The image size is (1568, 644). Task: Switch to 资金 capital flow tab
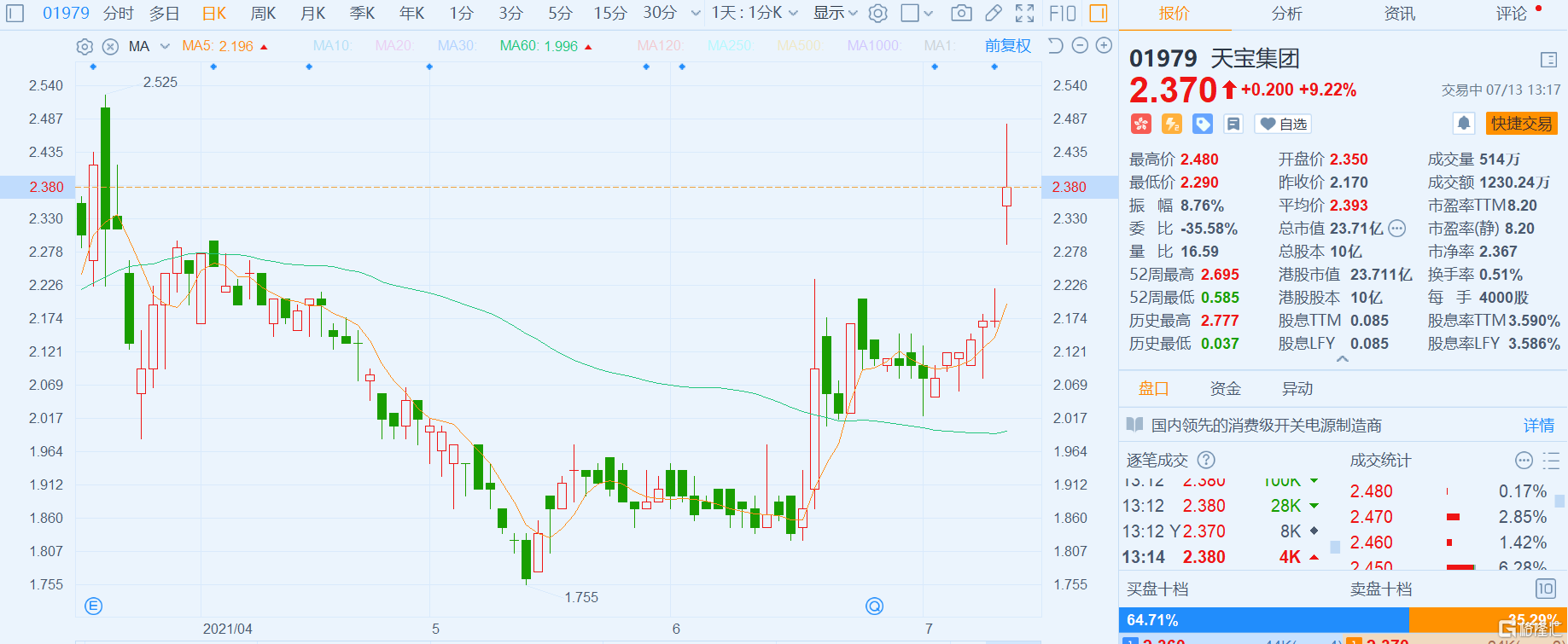click(x=1226, y=389)
